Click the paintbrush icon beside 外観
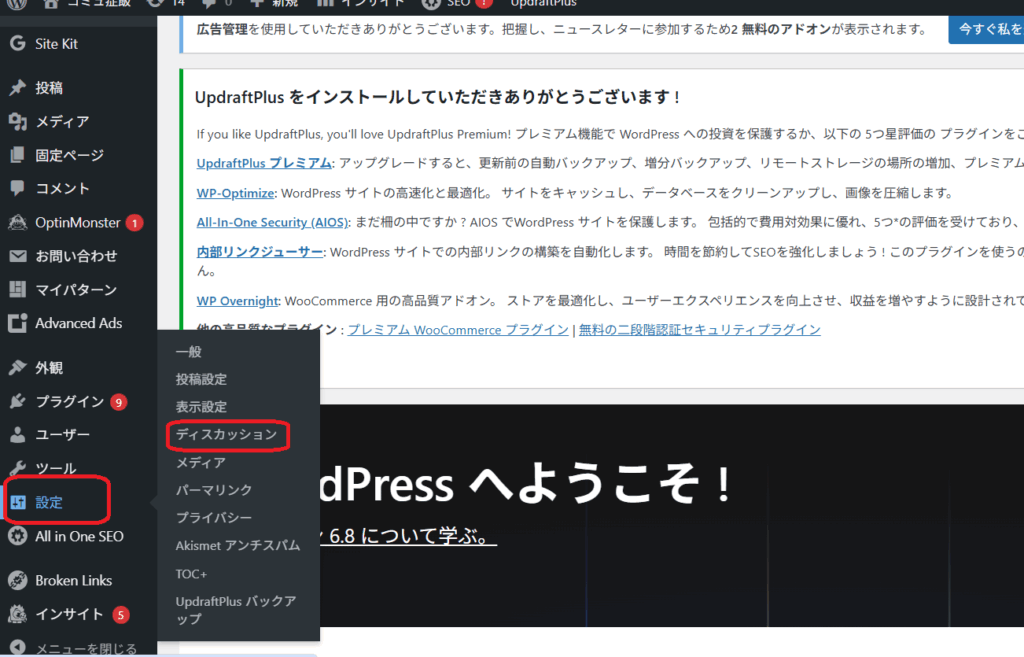The image size is (1024, 657). (18, 368)
